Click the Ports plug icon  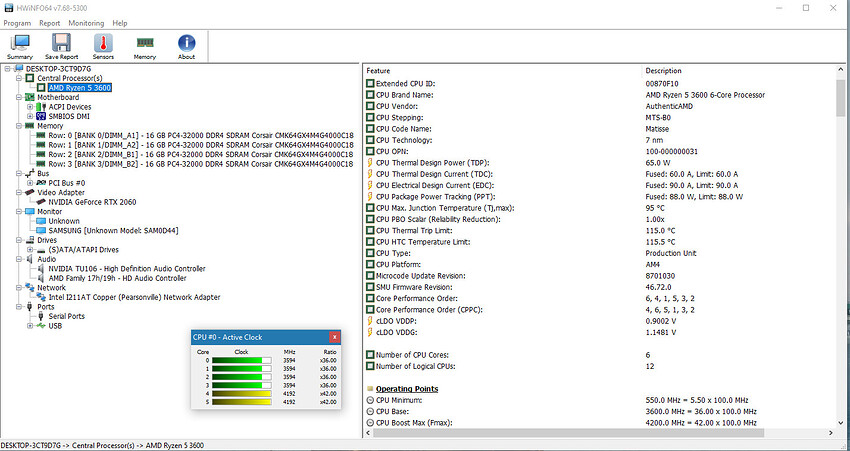(30, 307)
